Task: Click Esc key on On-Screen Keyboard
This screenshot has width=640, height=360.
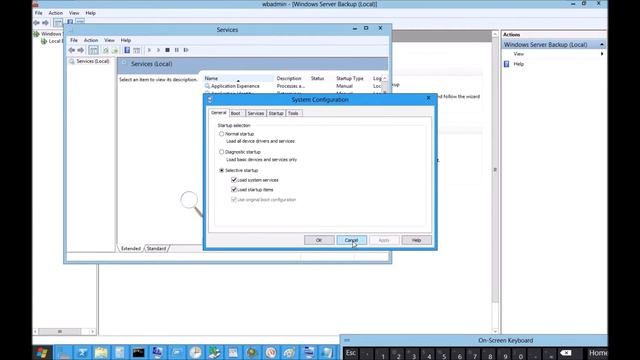Action: tap(351, 353)
